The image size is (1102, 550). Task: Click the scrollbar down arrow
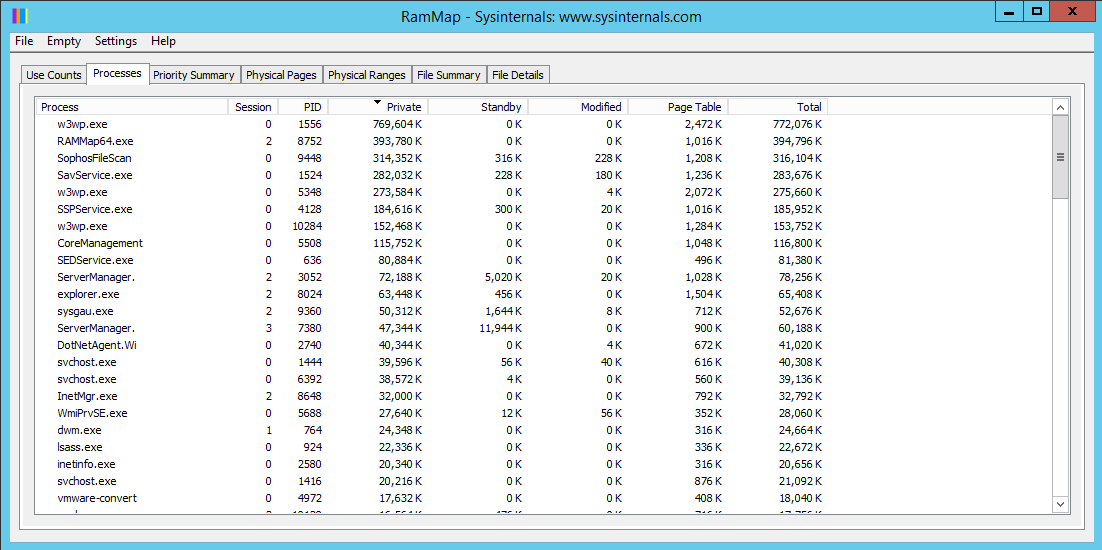(x=1061, y=504)
